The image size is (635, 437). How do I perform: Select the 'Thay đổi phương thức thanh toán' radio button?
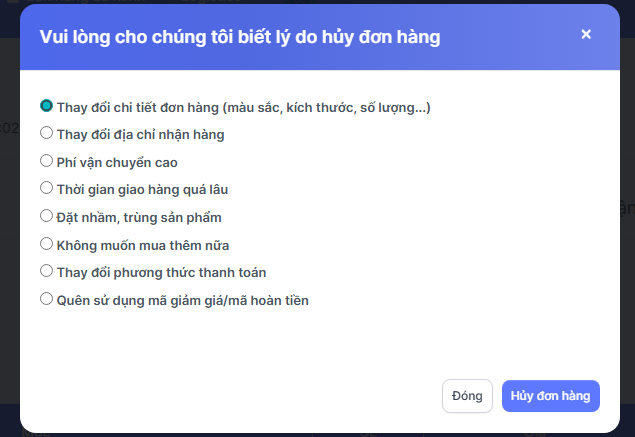click(46, 270)
